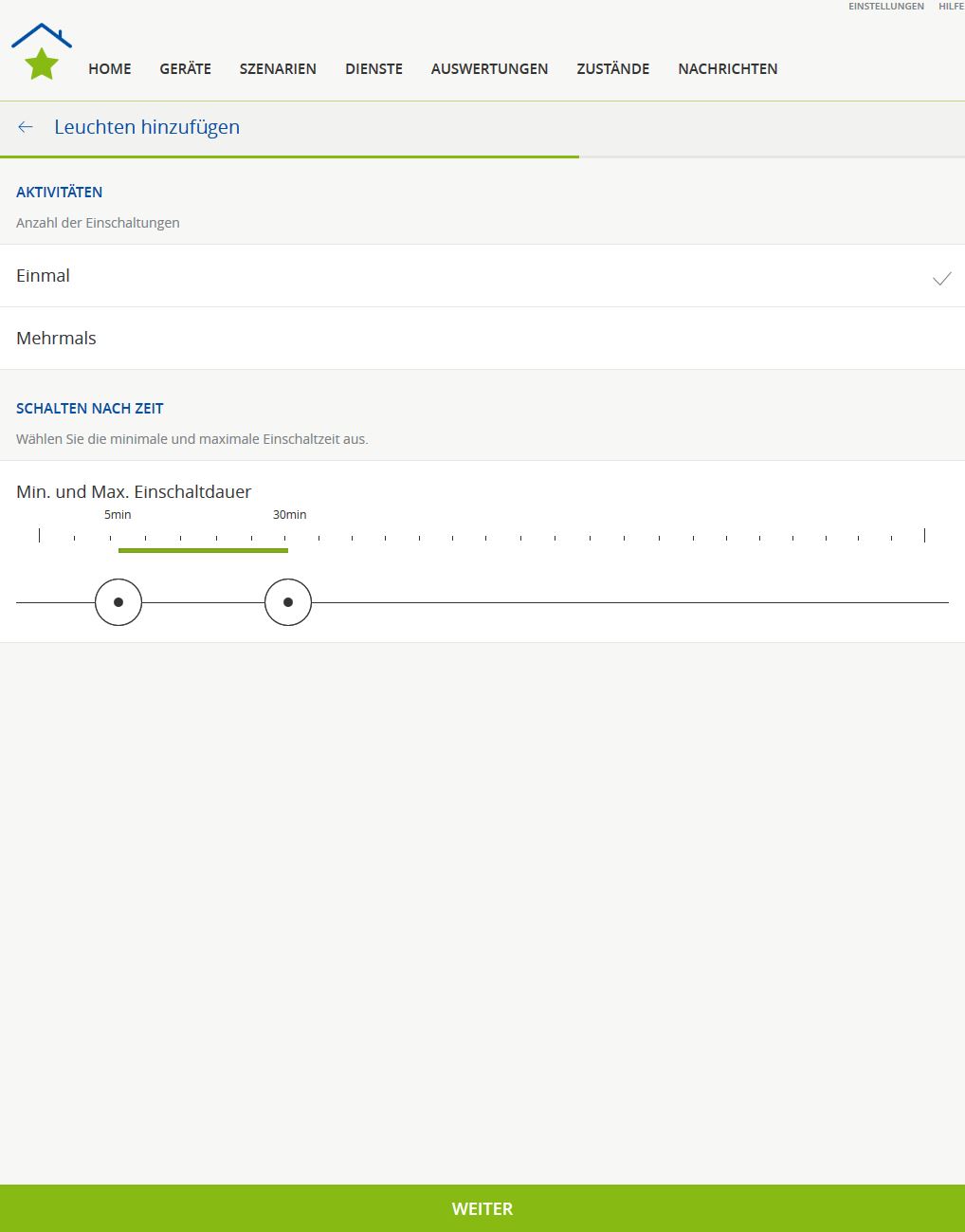Switch to ZUSTÄNDE
Viewport: 965px width, 1232px height.
point(612,69)
